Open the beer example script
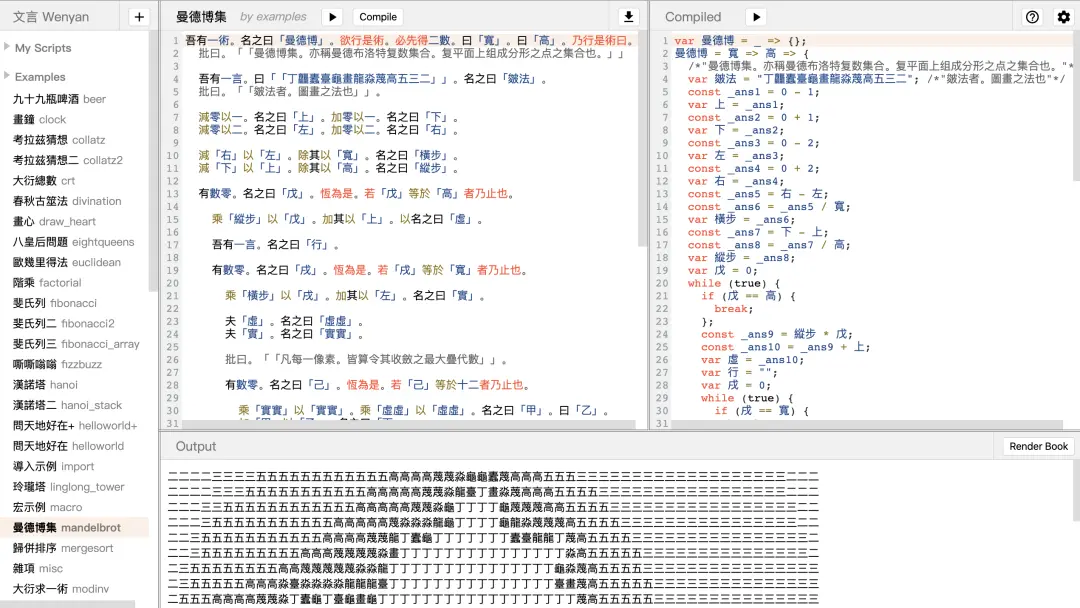 pyautogui.click(x=74, y=98)
